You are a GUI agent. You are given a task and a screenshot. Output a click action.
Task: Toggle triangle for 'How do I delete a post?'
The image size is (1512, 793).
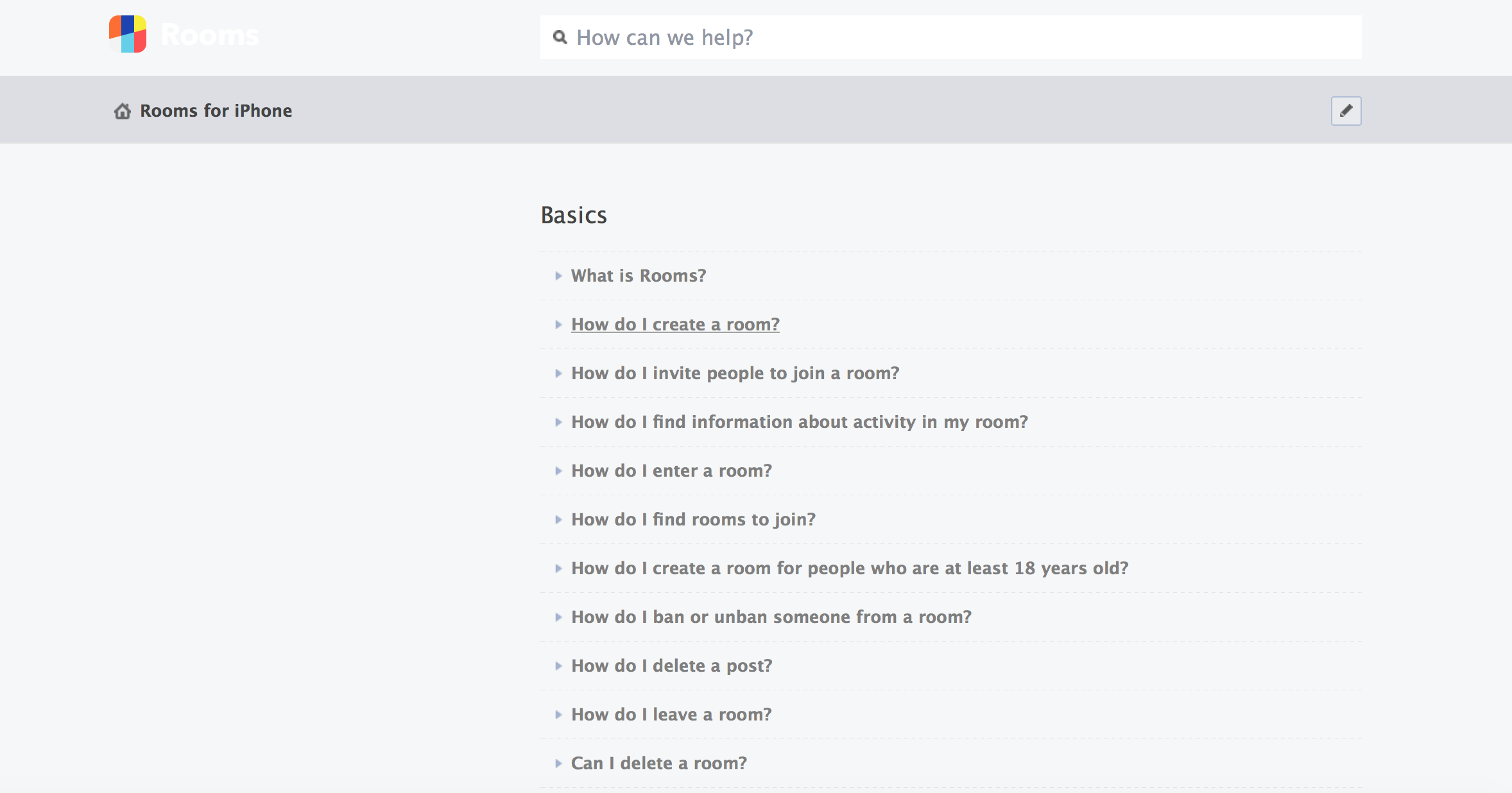click(558, 666)
